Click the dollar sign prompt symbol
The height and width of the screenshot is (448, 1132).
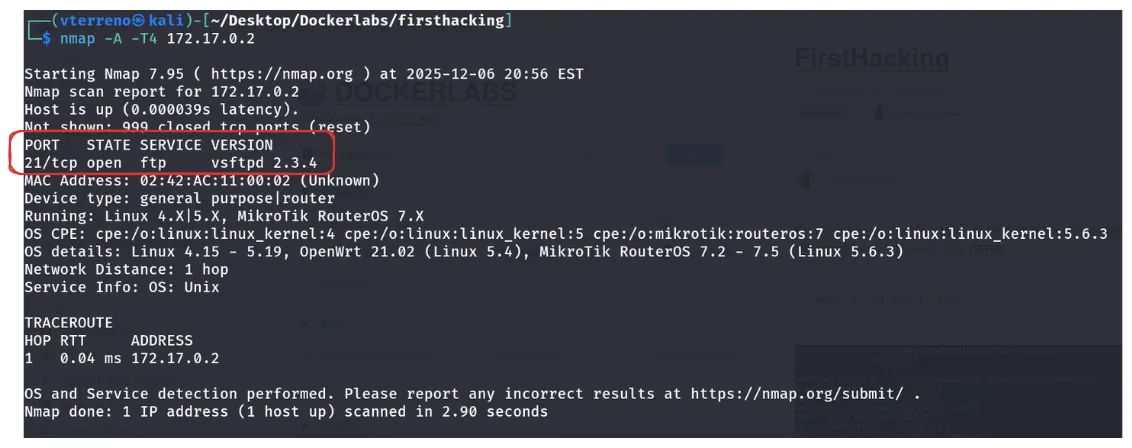coord(43,37)
